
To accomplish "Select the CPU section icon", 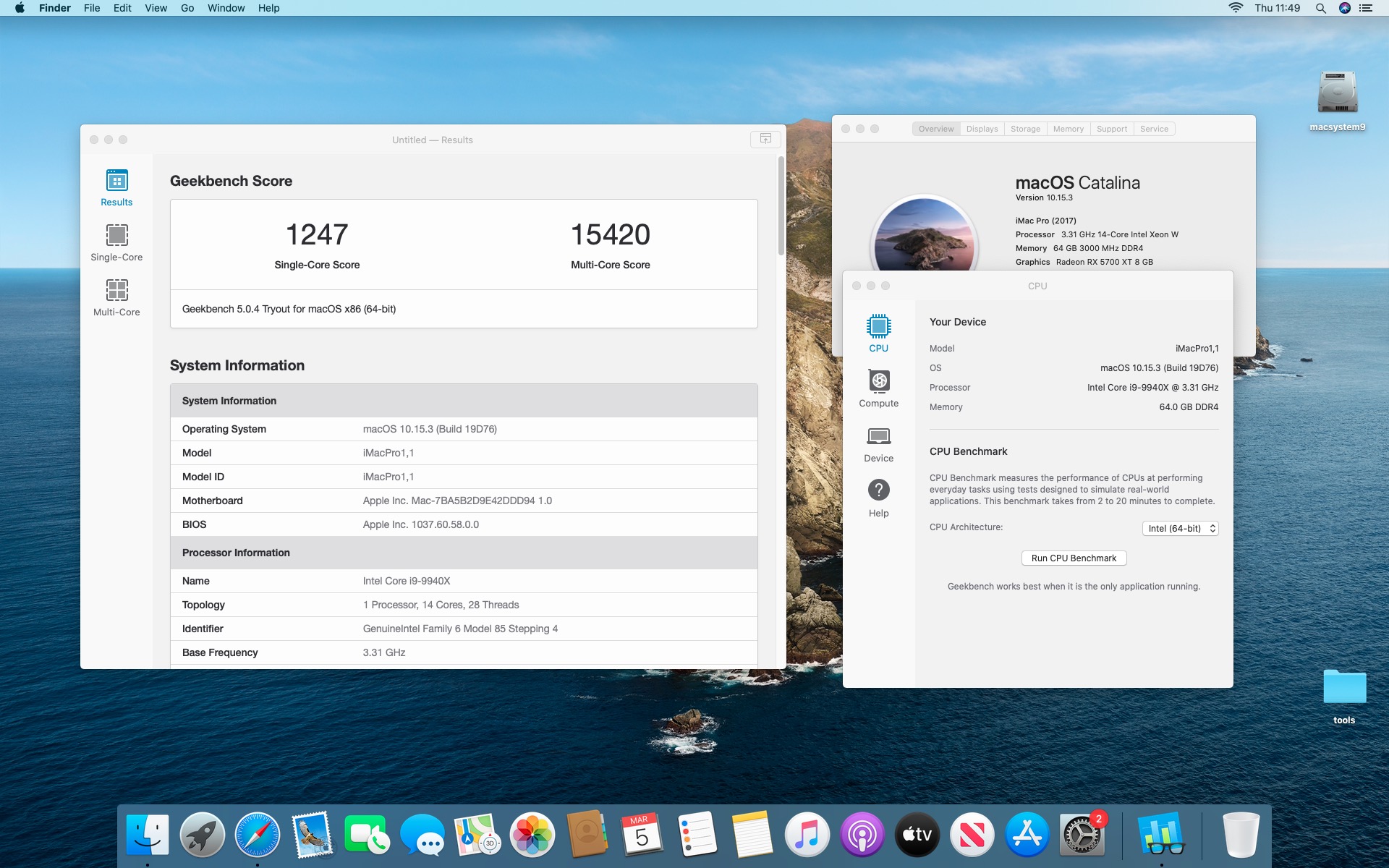I will (x=878, y=333).
